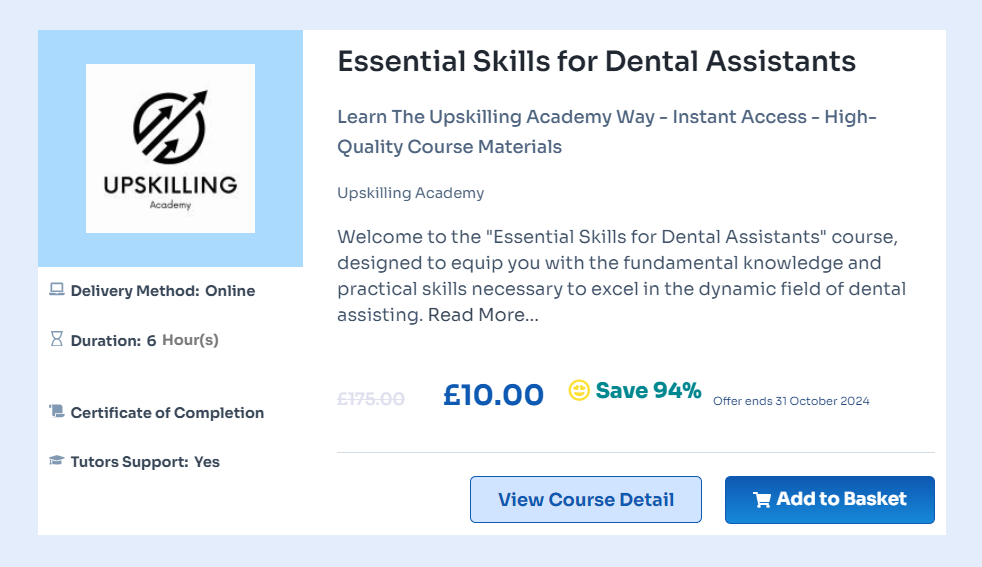Expand description via Read More link
The height and width of the screenshot is (567, 982).
click(x=483, y=315)
